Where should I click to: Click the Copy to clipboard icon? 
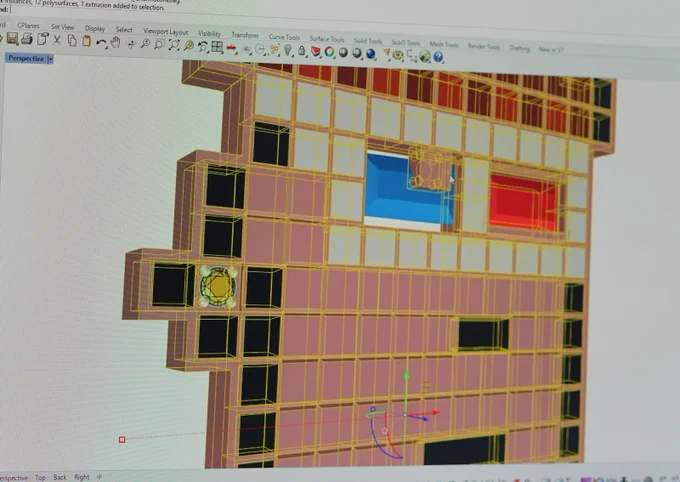72,41
